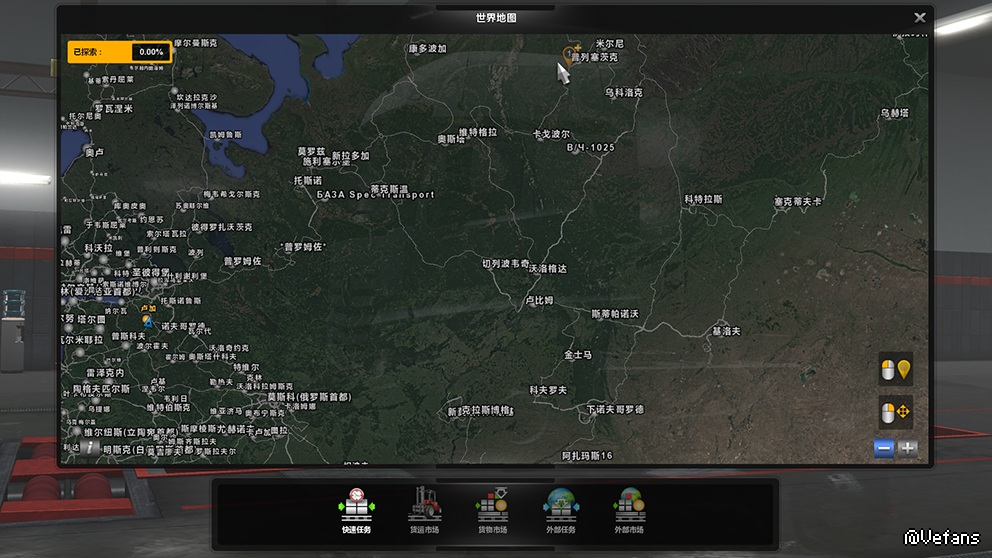Click the city label 基洛夫
This screenshot has height=558, width=992.
pyautogui.click(x=726, y=331)
